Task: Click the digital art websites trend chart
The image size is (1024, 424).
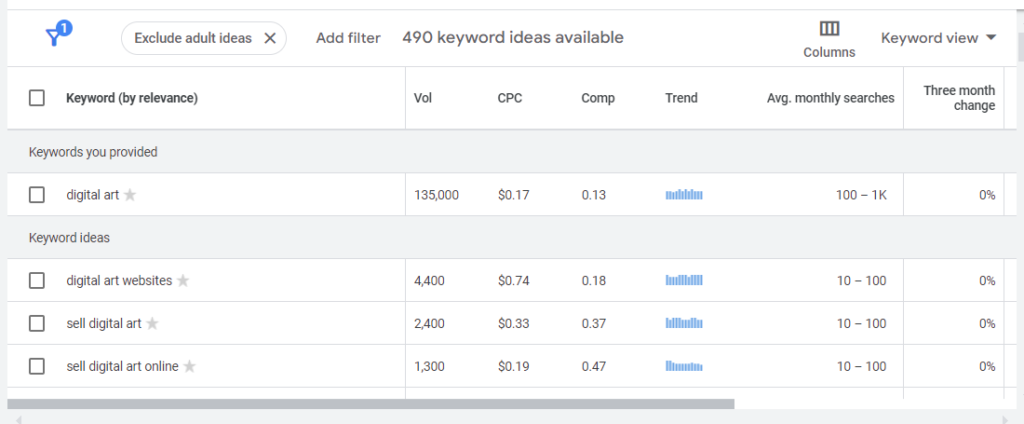Action: 684,280
